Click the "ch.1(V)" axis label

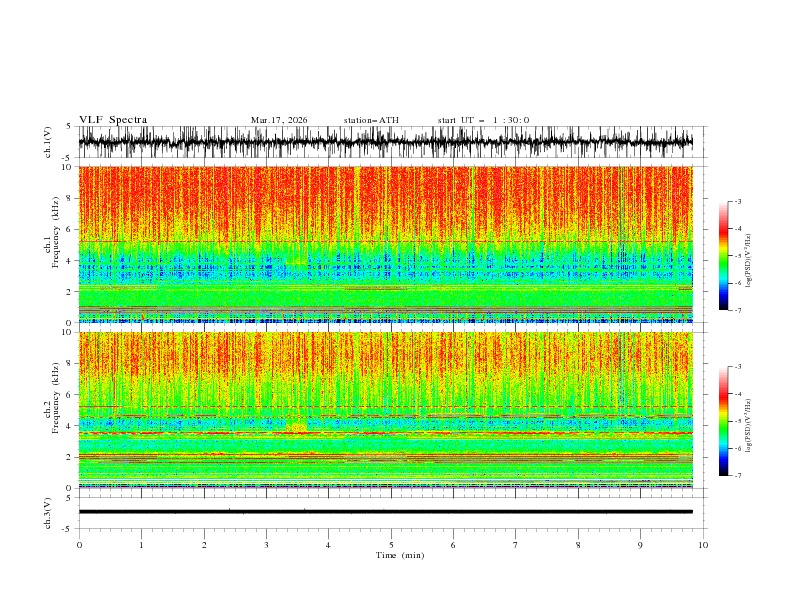click(48, 142)
